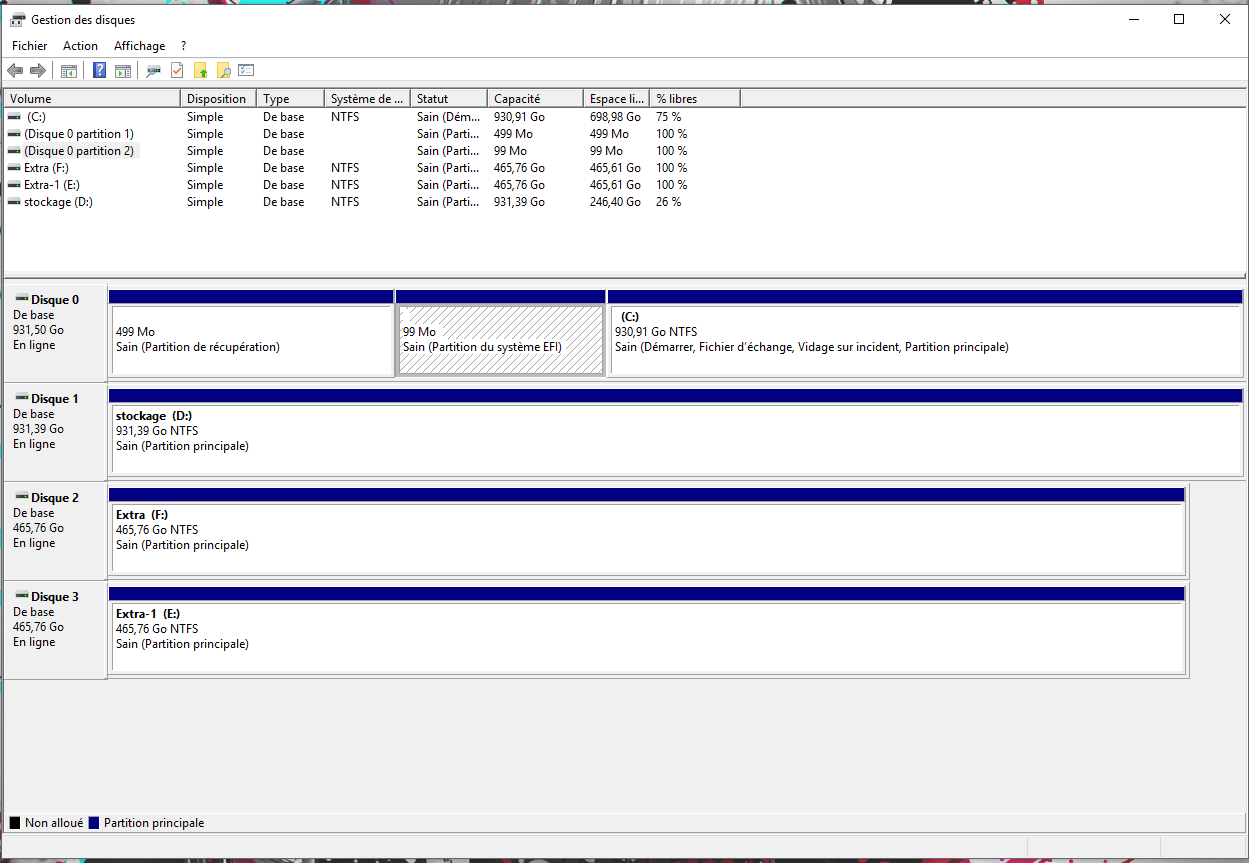This screenshot has width=1249, height=863.
Task: Click the disk-with-magnifier toolbar icon
Action: (x=154, y=70)
